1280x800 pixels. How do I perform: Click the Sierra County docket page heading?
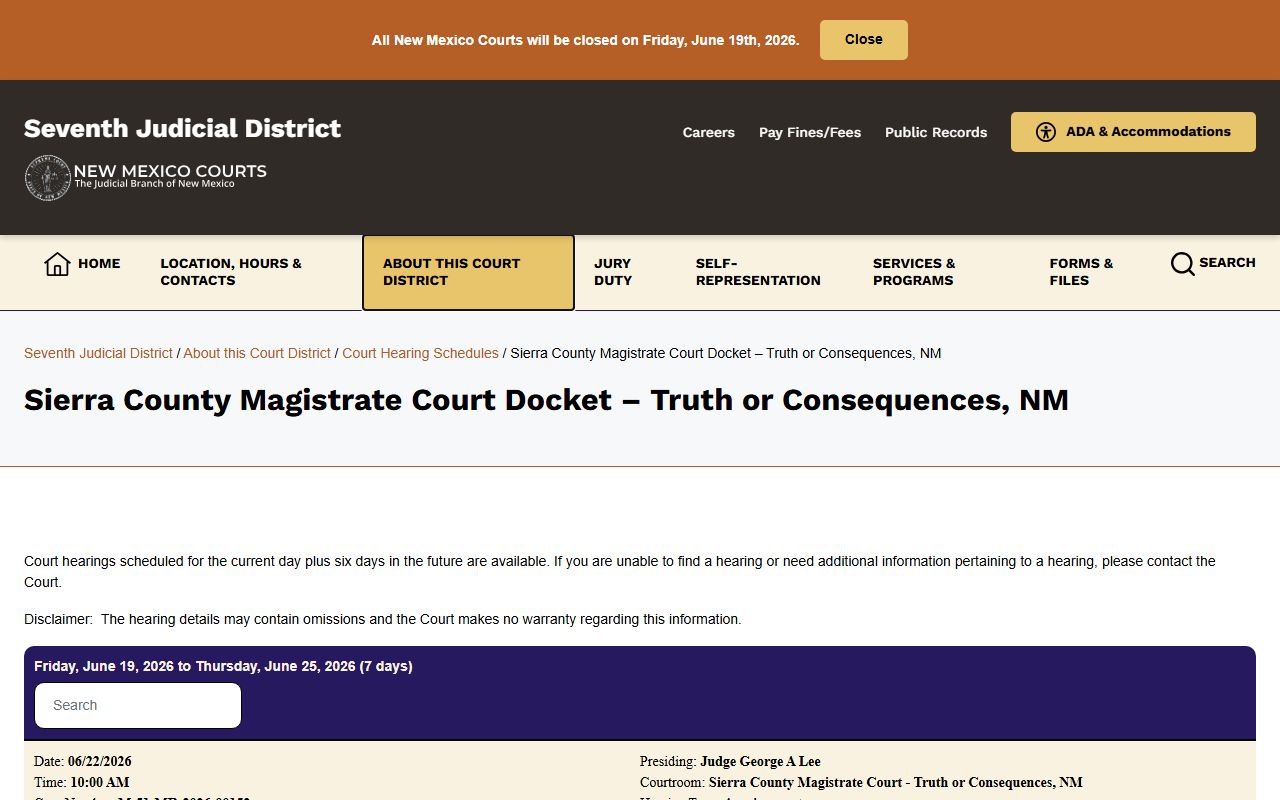pyautogui.click(x=546, y=400)
